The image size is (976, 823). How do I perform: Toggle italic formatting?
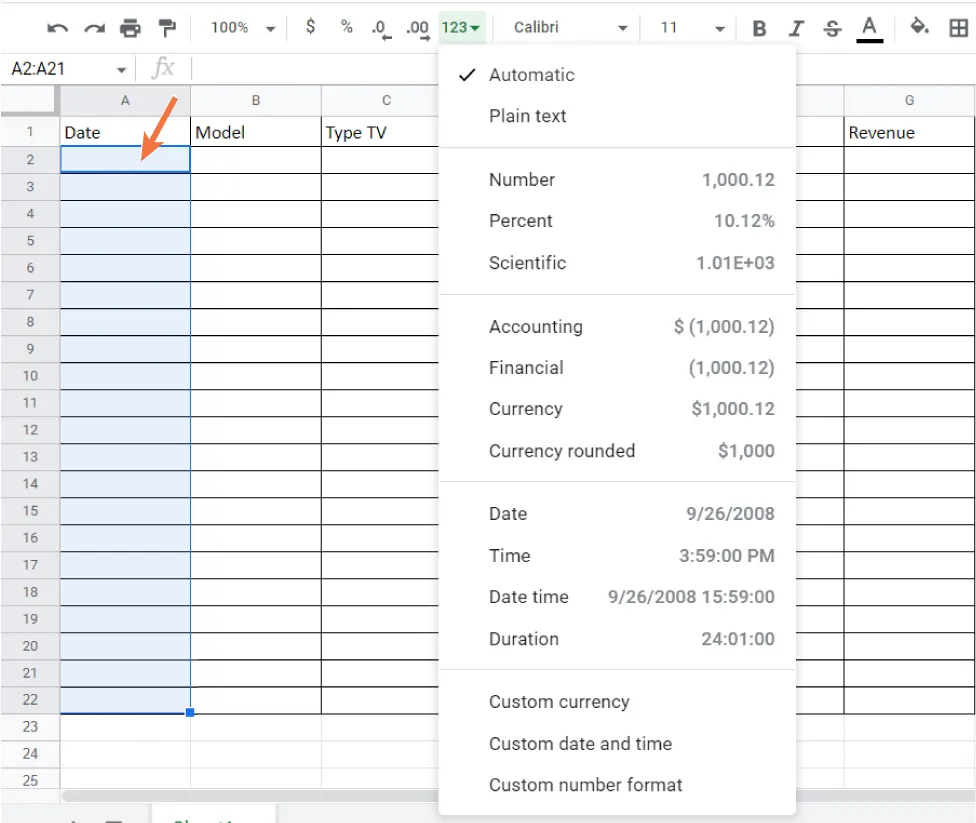tap(795, 28)
